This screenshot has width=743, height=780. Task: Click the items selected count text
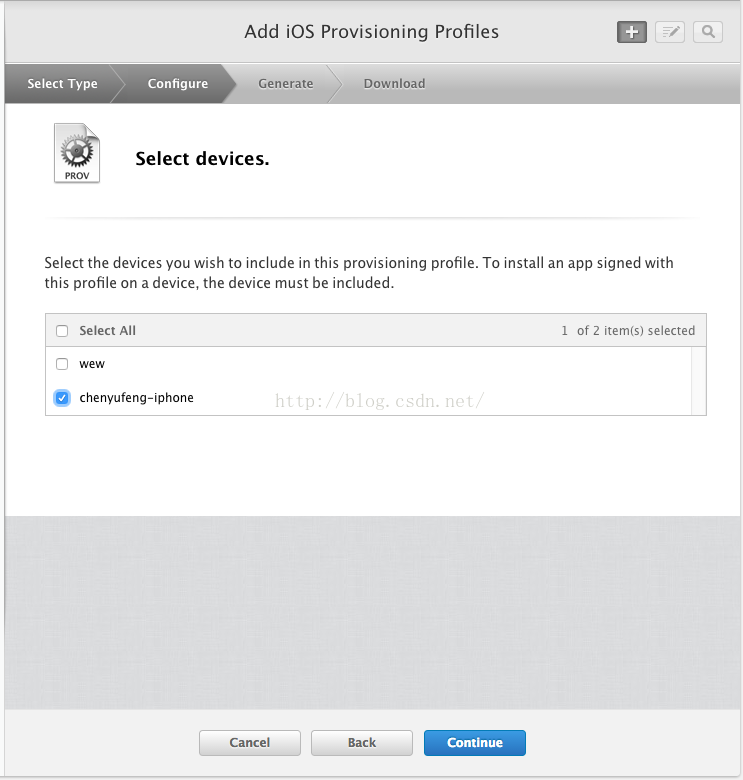[x=628, y=331]
